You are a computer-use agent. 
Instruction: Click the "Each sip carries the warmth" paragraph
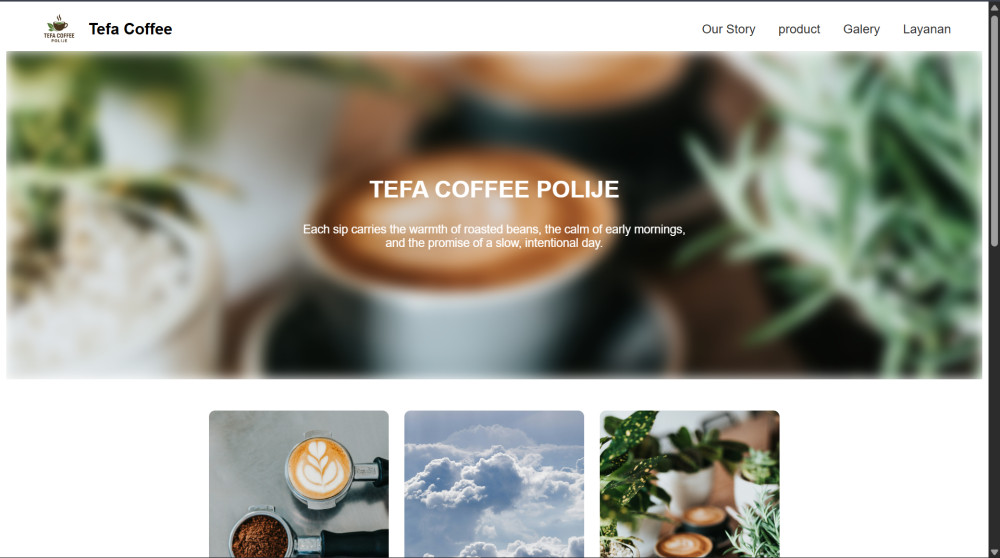click(x=494, y=236)
